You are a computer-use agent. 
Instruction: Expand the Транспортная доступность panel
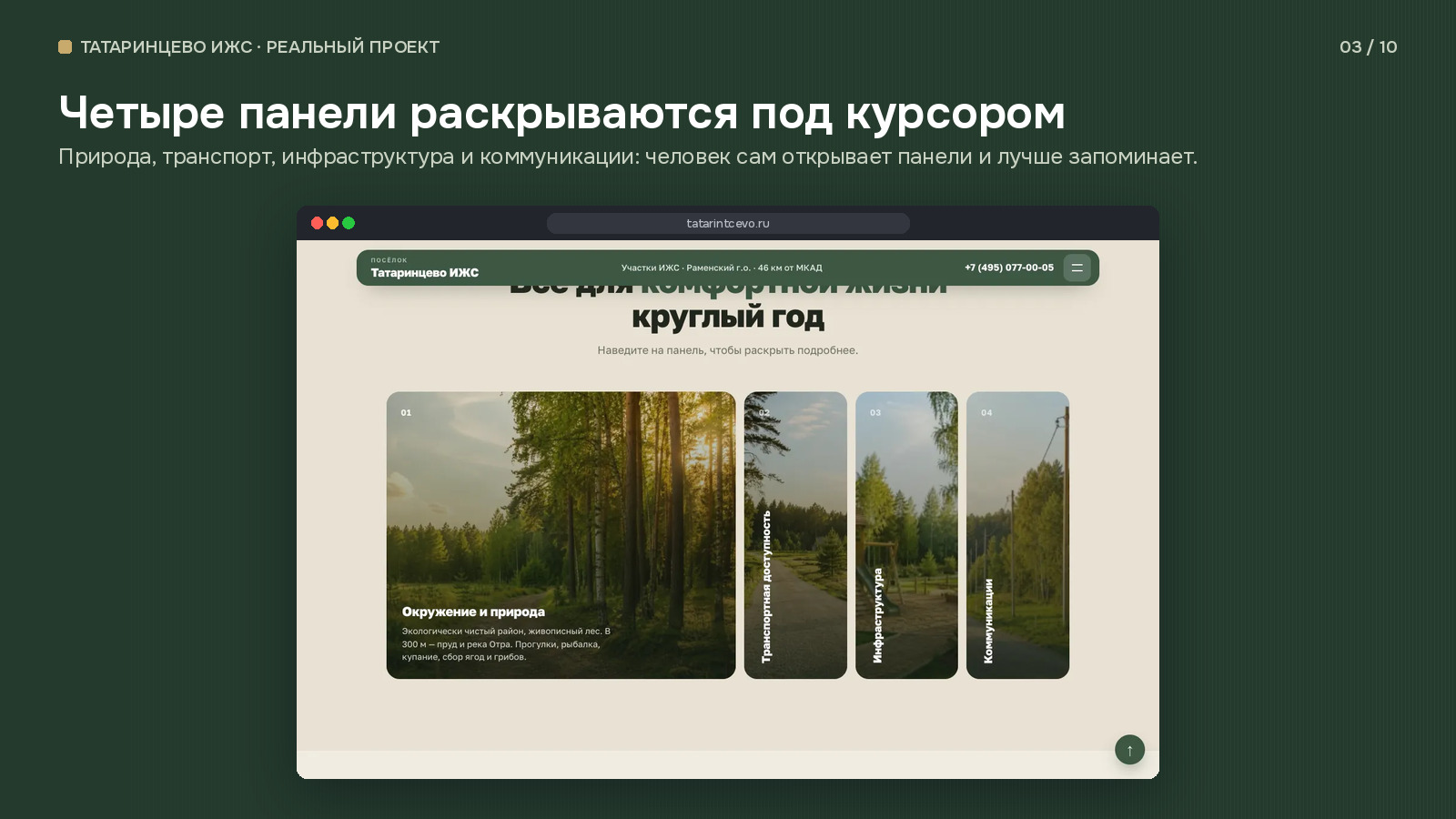pyautogui.click(x=795, y=535)
